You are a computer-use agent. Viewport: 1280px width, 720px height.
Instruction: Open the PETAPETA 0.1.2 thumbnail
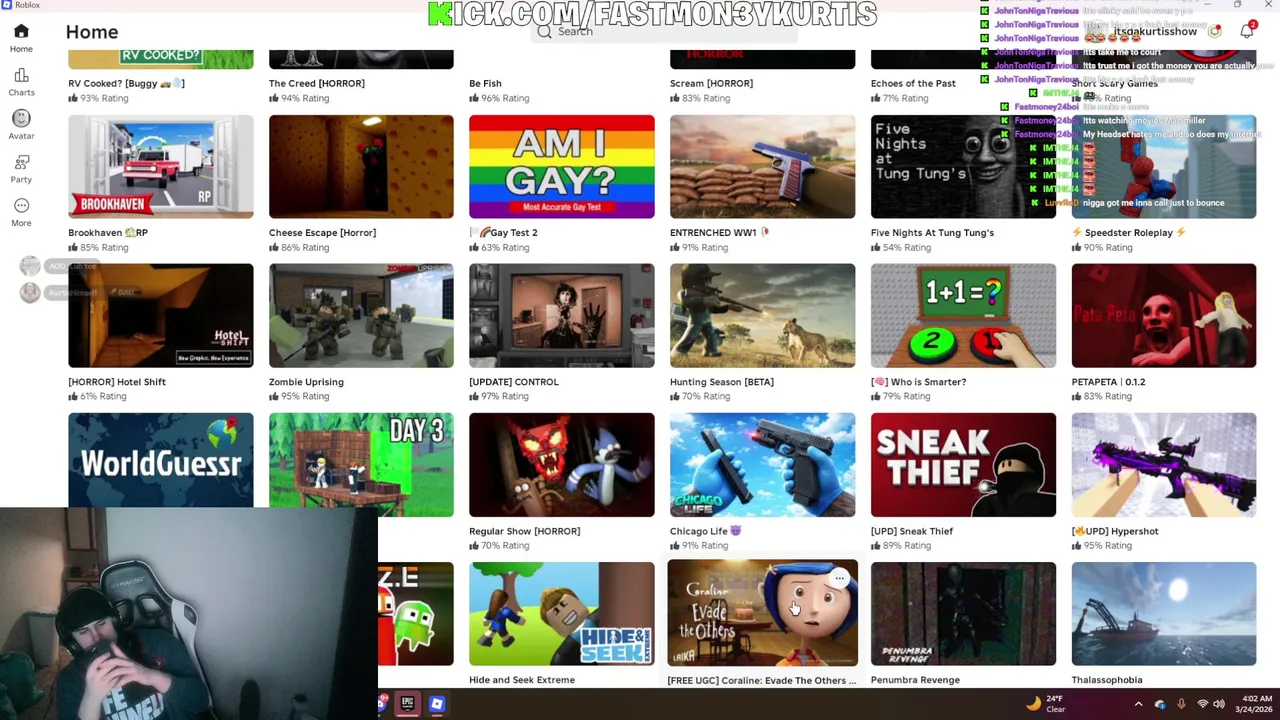(x=1164, y=315)
